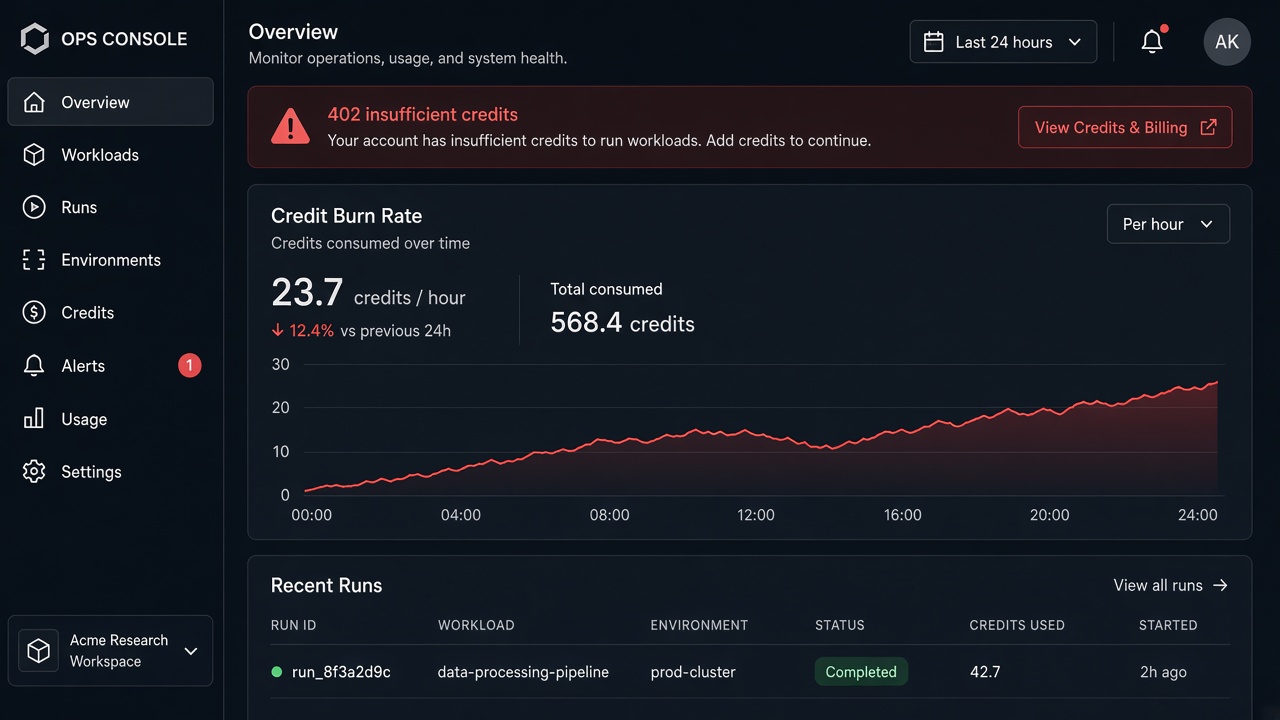Click the Credit Burn Rate heading
This screenshot has height=720, width=1280.
(x=346, y=215)
